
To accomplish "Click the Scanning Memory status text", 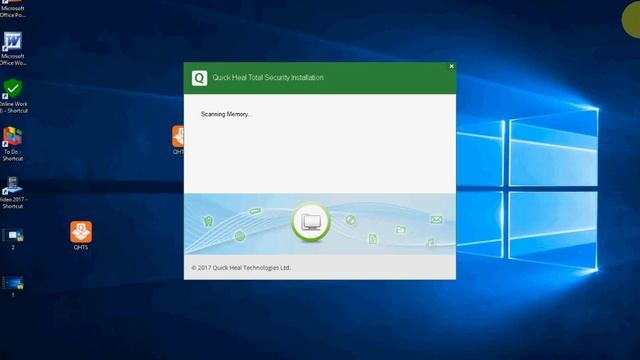I will (226, 114).
